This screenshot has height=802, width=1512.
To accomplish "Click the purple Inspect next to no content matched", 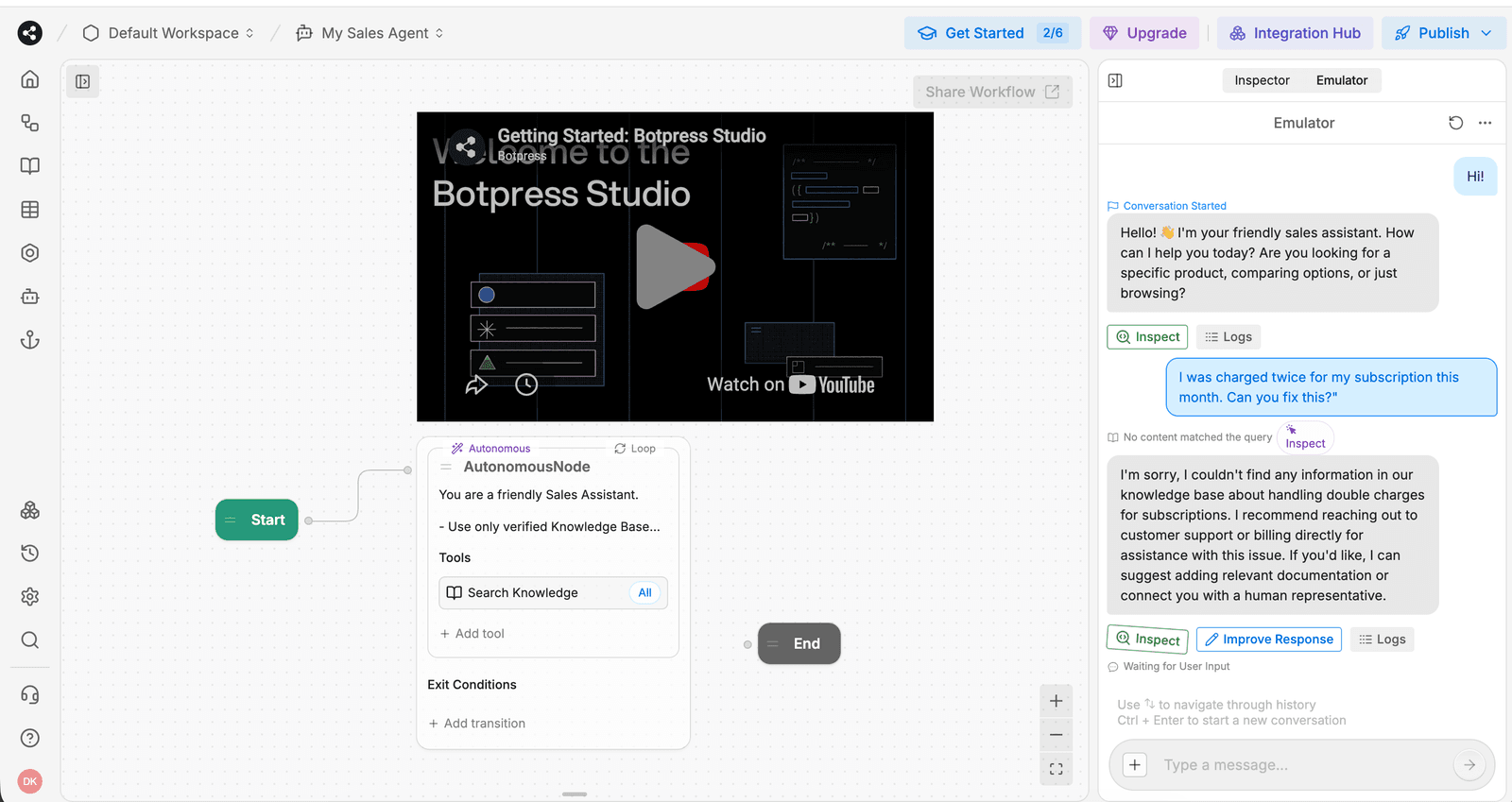I will 1305,437.
